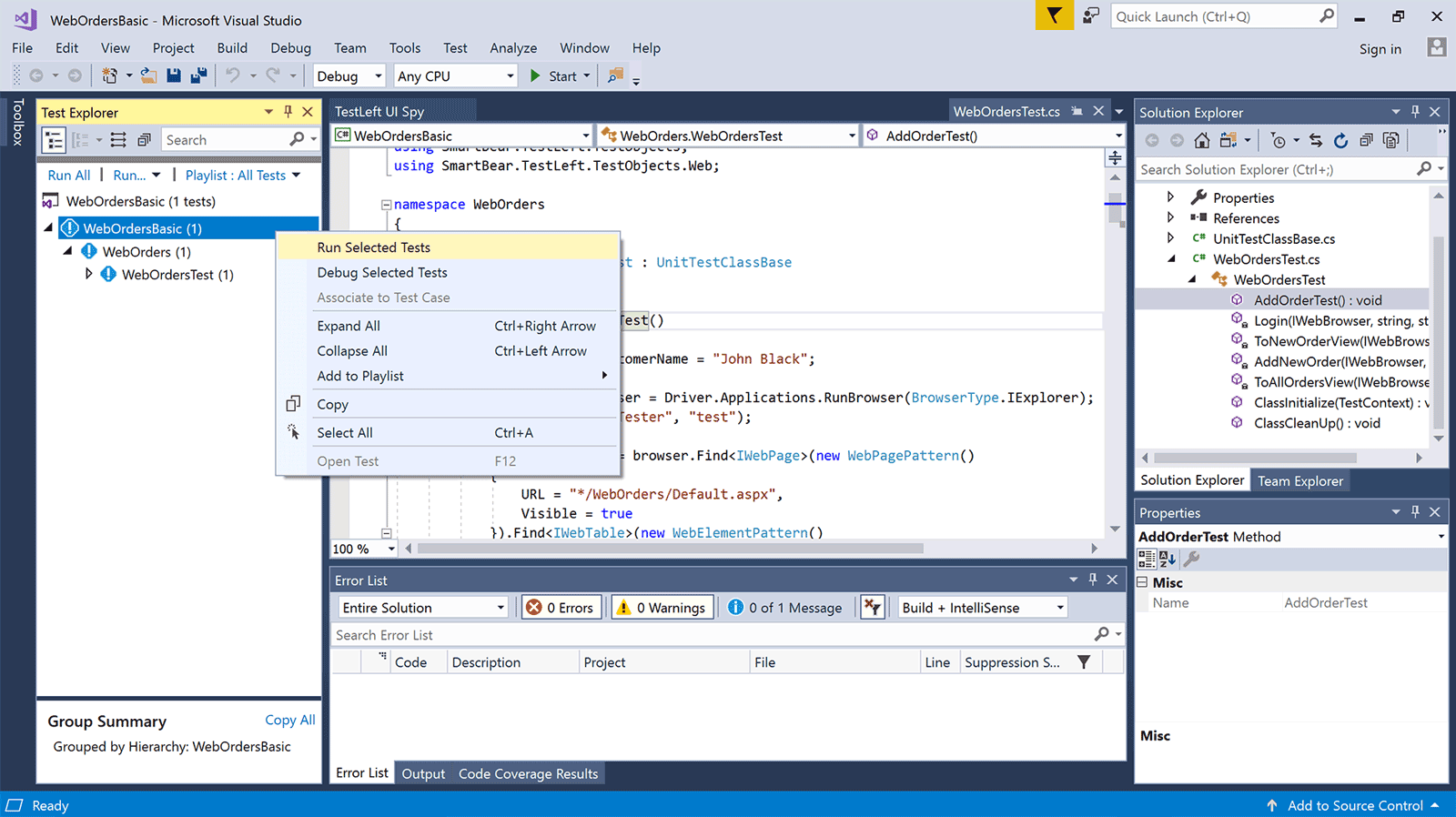Choose Run Selected Tests from context menu
This screenshot has width=1456, height=817.
tap(448, 247)
